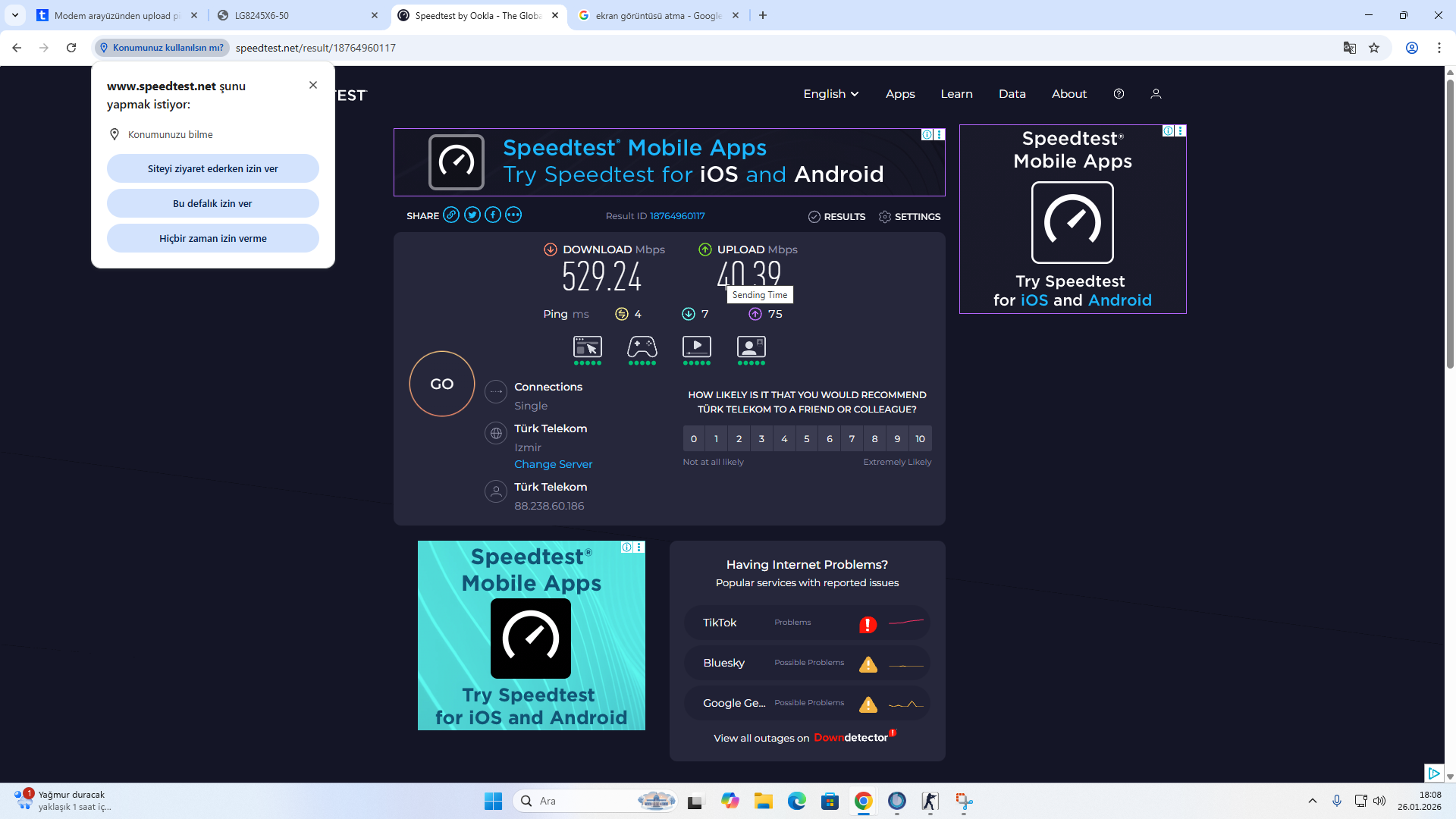Rate recommendation score 0
This screenshot has width=1456, height=819.
[x=694, y=439]
